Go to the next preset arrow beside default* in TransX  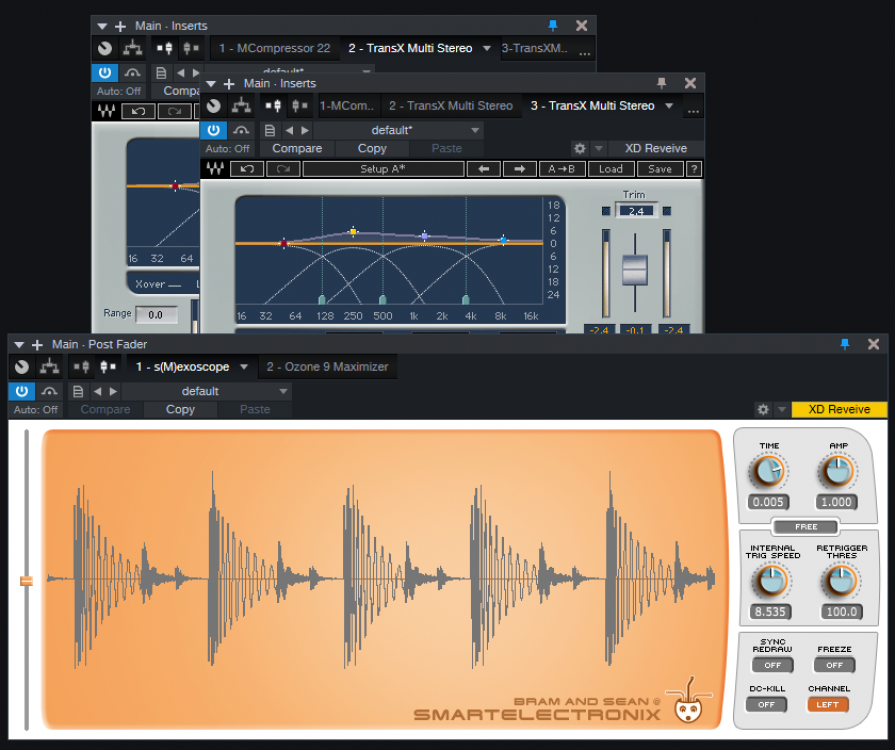305,130
